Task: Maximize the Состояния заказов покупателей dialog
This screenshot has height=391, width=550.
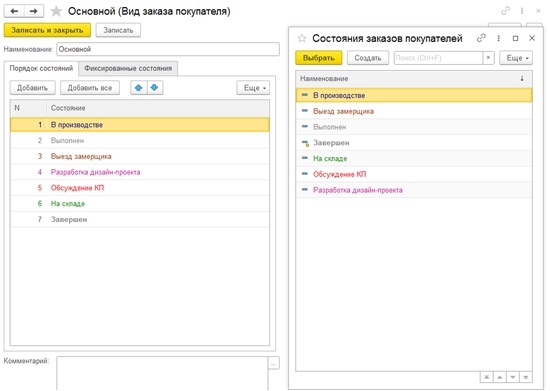Action: pos(515,38)
